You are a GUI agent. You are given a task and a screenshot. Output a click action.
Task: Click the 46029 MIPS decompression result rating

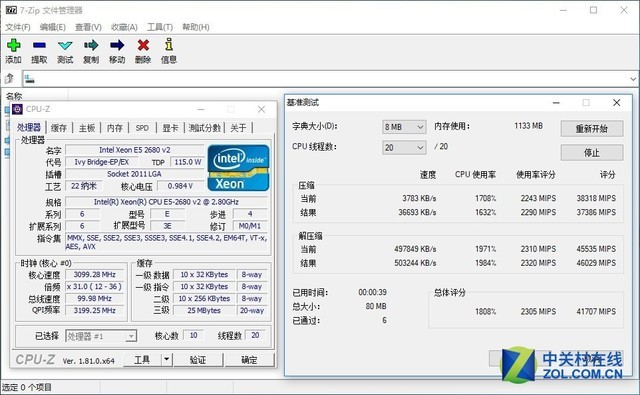pyautogui.click(x=596, y=263)
